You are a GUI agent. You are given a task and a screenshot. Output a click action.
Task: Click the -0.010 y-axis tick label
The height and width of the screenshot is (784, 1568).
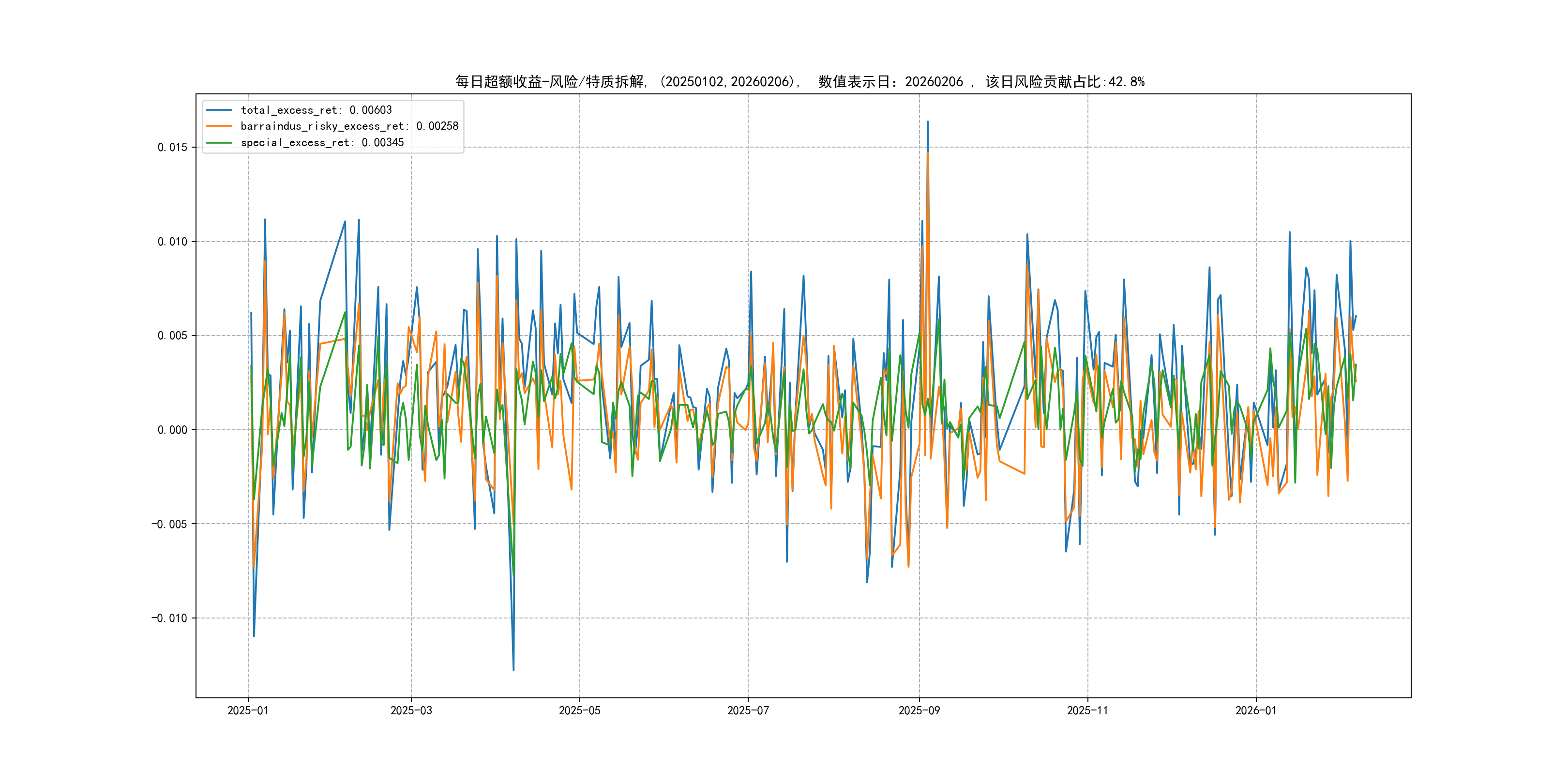169,618
